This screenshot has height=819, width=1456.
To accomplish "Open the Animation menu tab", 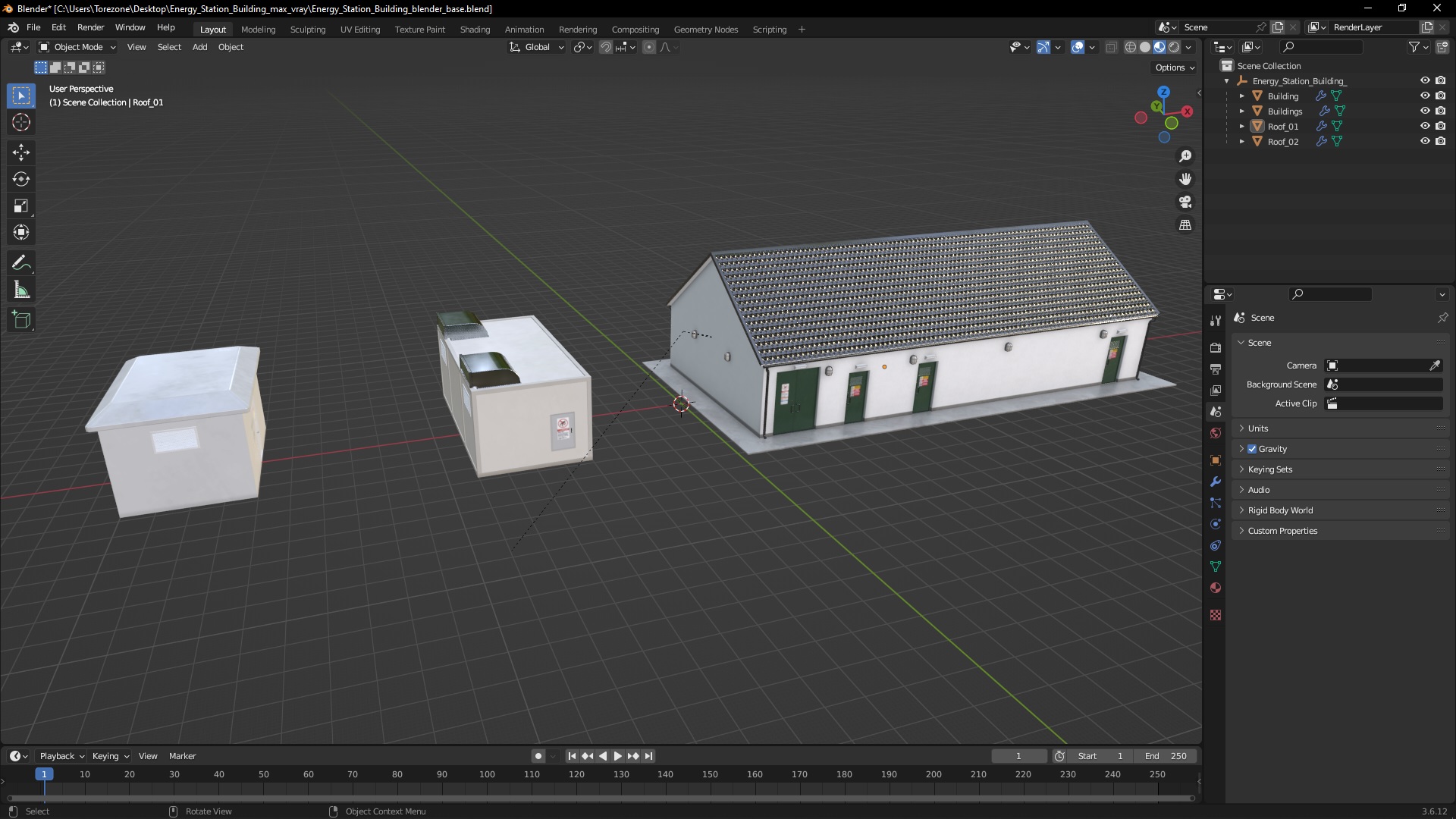I will click(x=524, y=29).
